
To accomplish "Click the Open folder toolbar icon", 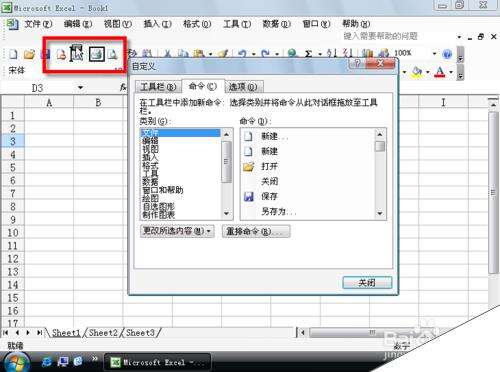I will (x=29, y=54).
